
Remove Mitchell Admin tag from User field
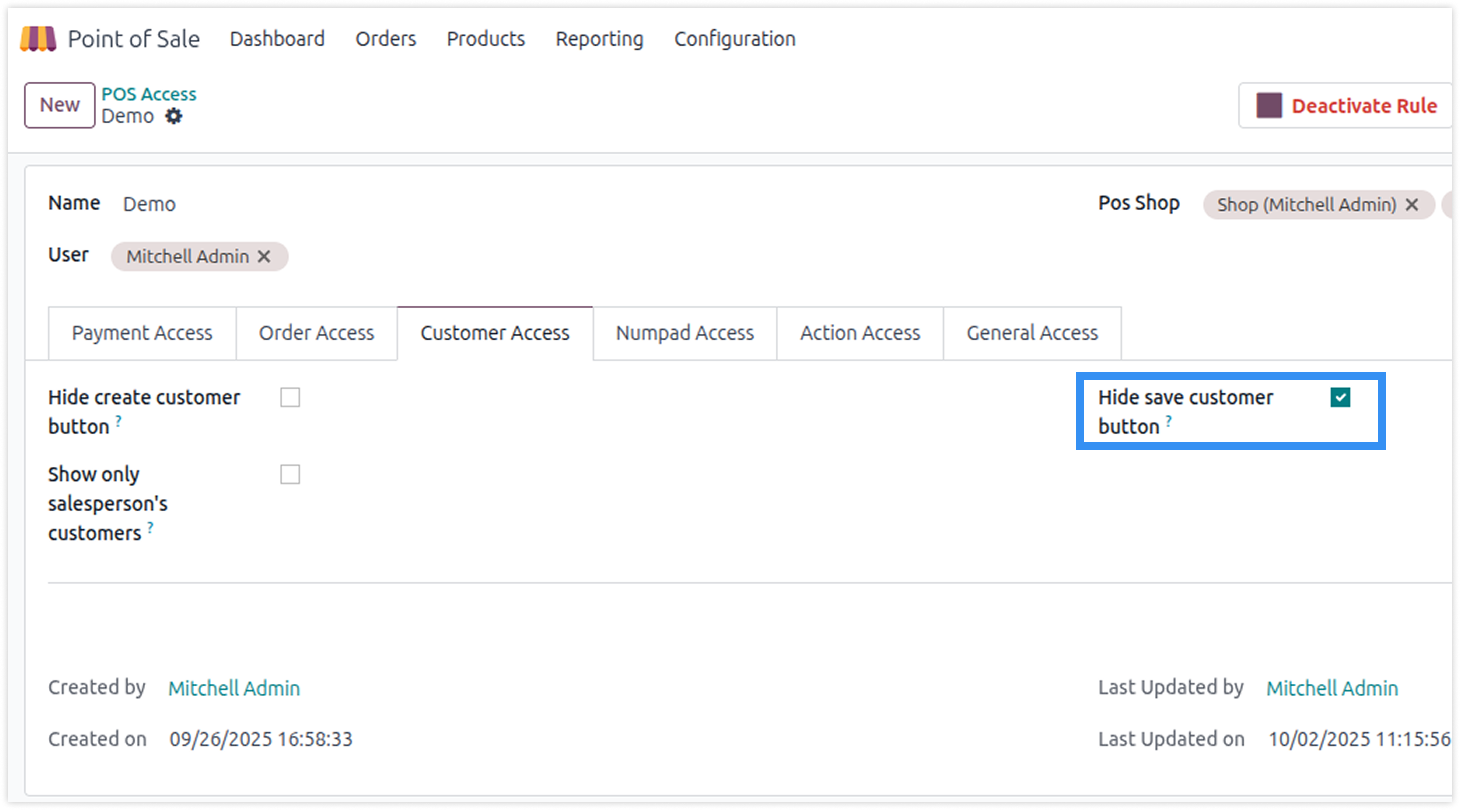[x=264, y=257]
